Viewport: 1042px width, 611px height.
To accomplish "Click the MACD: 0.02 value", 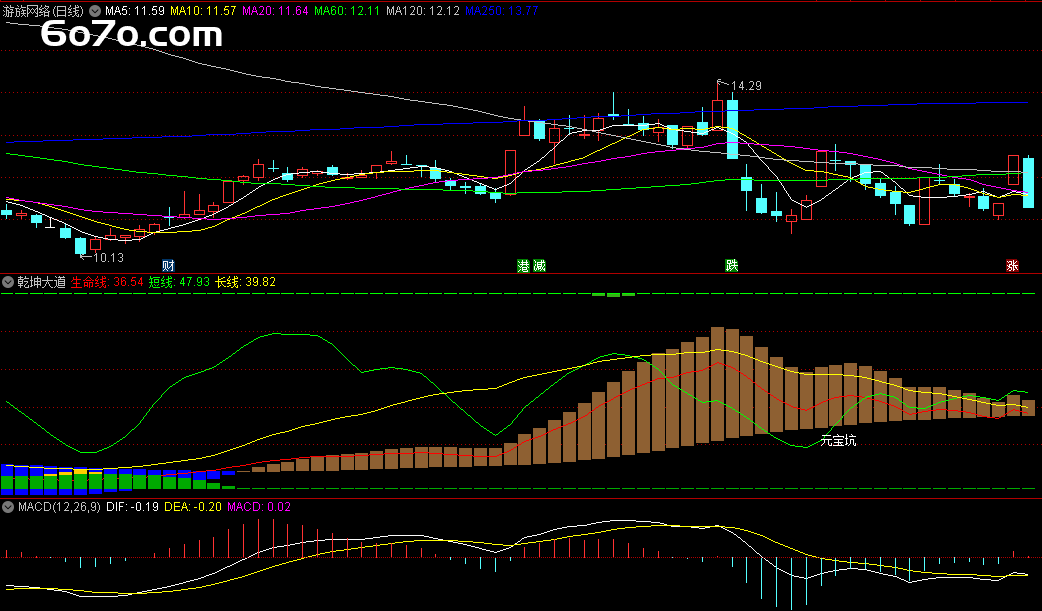I will (x=259, y=507).
